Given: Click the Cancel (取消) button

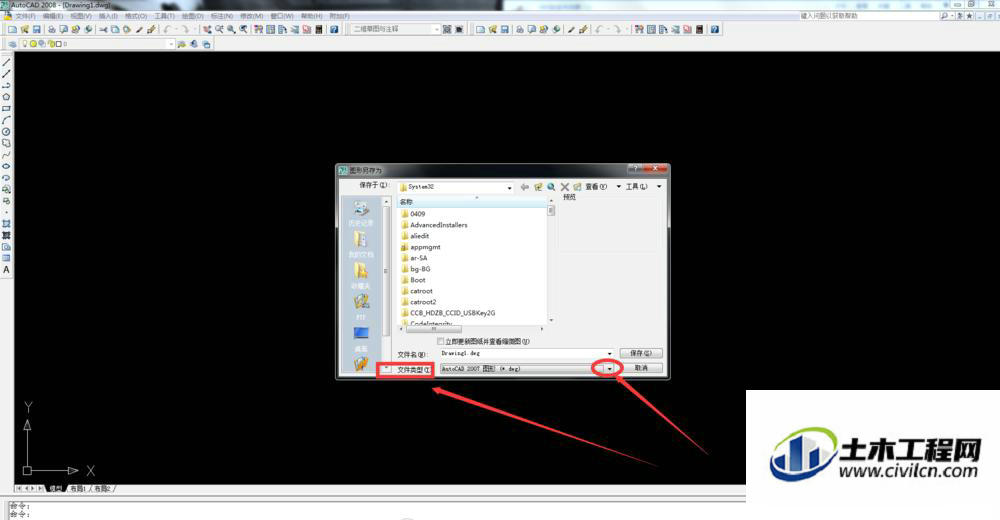Looking at the screenshot, I should [x=641, y=368].
